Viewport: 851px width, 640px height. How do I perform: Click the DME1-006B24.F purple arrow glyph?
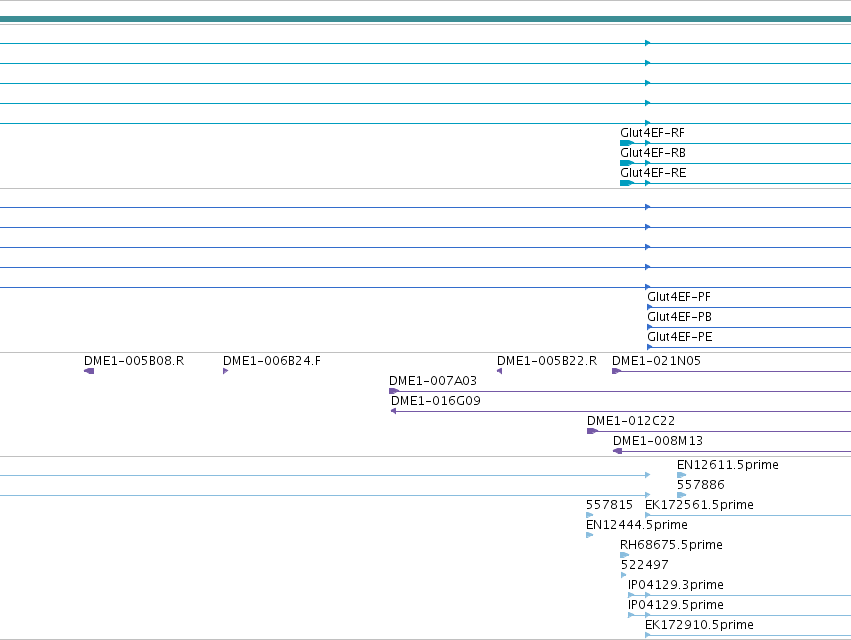tap(225, 371)
